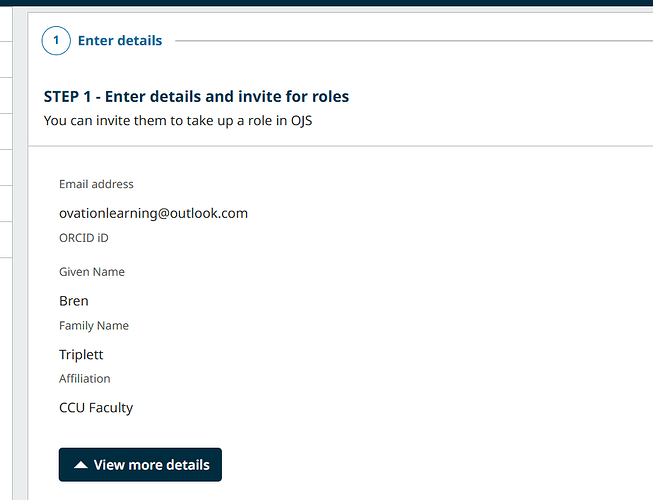This screenshot has height=500, width=653.
Task: Click the step 1 circle indicator
Action: (x=56, y=41)
